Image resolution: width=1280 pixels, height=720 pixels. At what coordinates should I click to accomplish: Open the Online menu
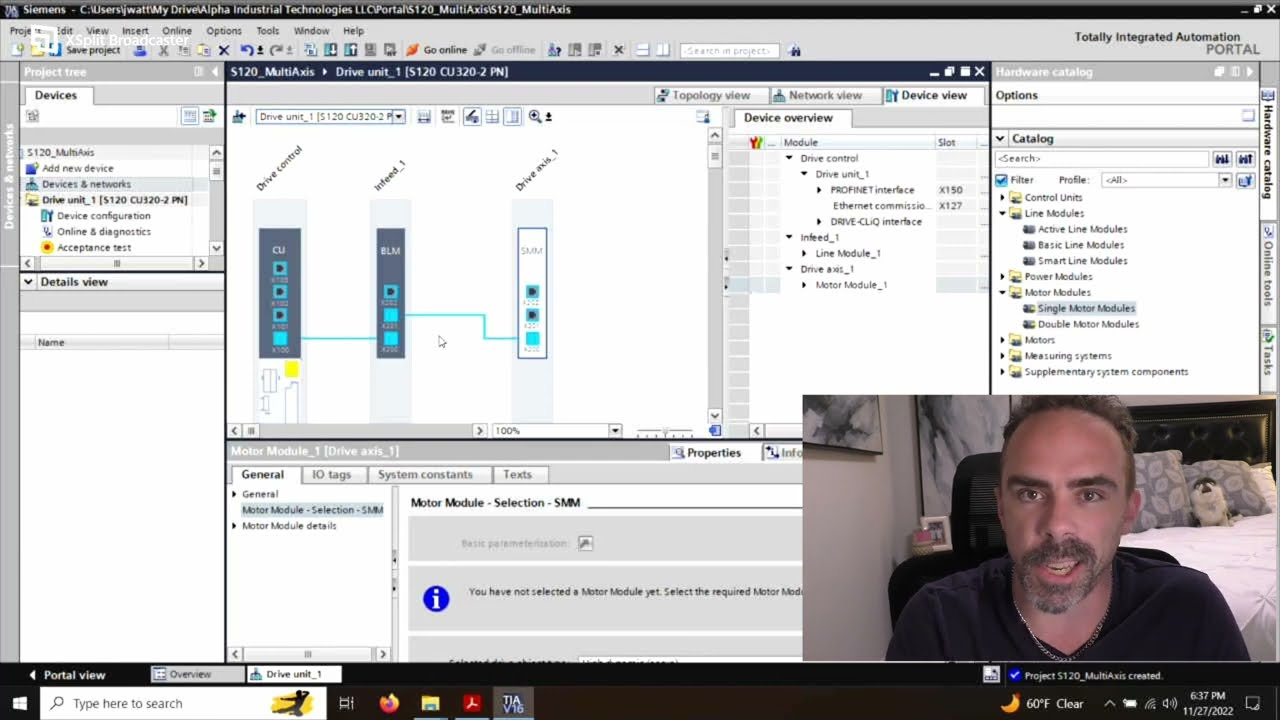[x=177, y=31]
